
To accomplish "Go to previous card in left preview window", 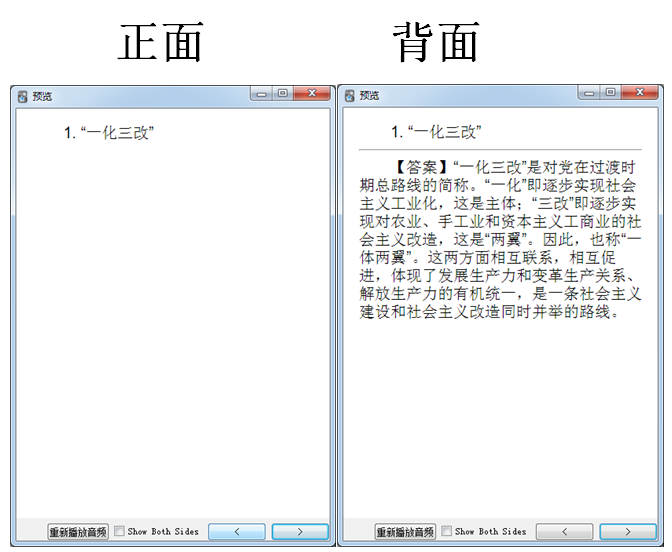I will (237, 531).
